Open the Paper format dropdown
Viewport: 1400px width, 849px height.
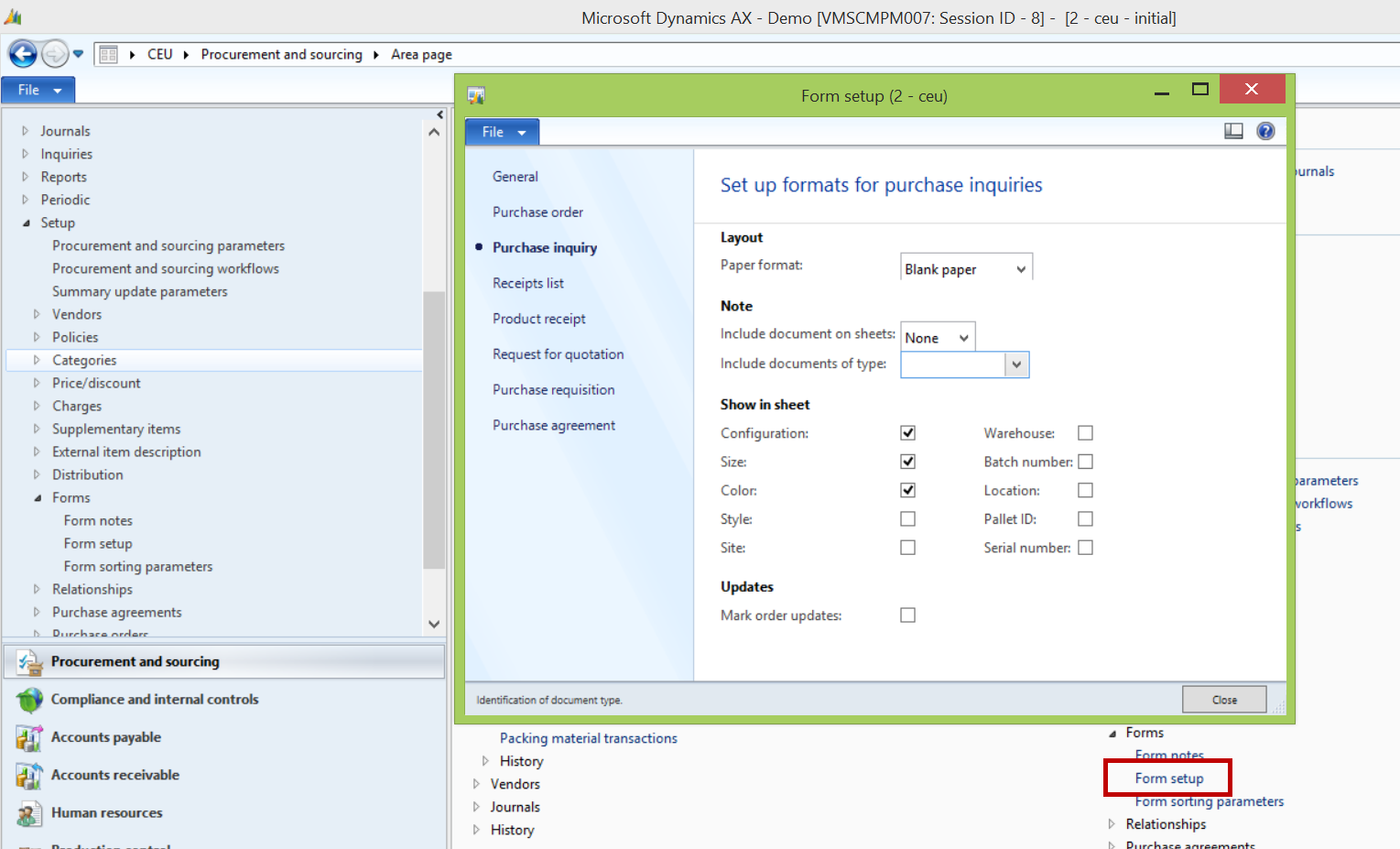click(1022, 268)
